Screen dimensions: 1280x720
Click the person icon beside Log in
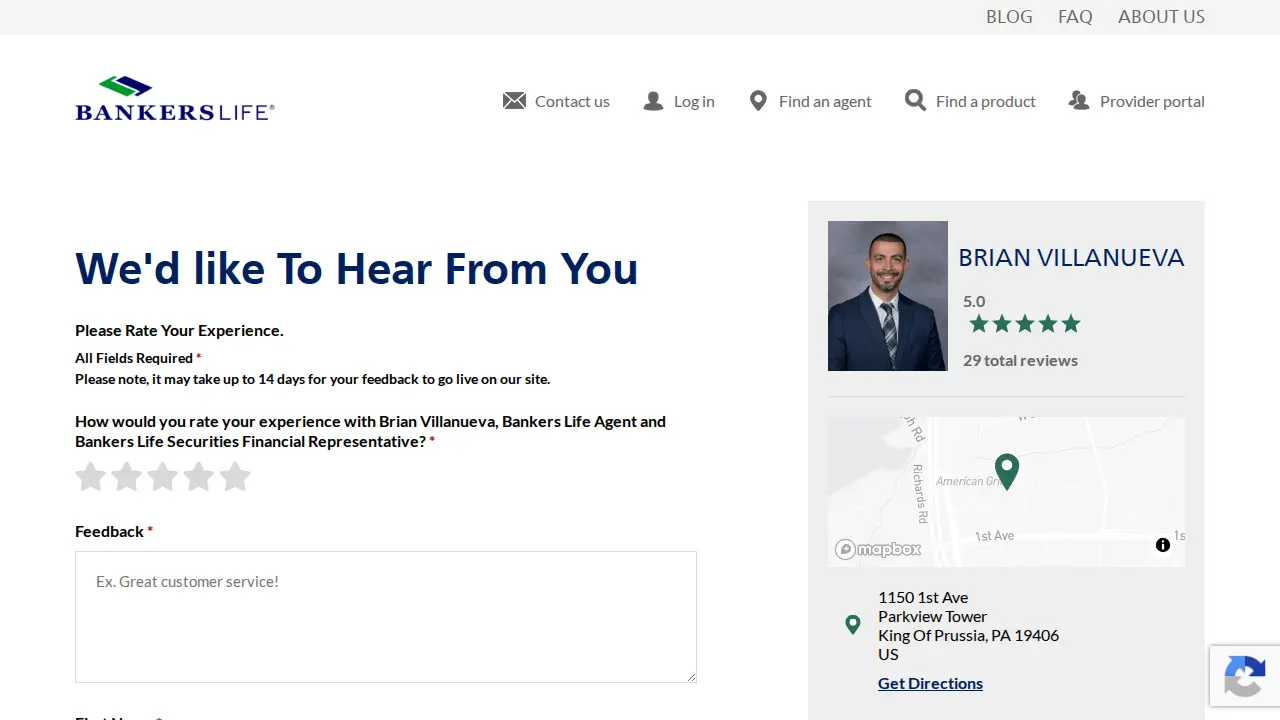click(653, 101)
